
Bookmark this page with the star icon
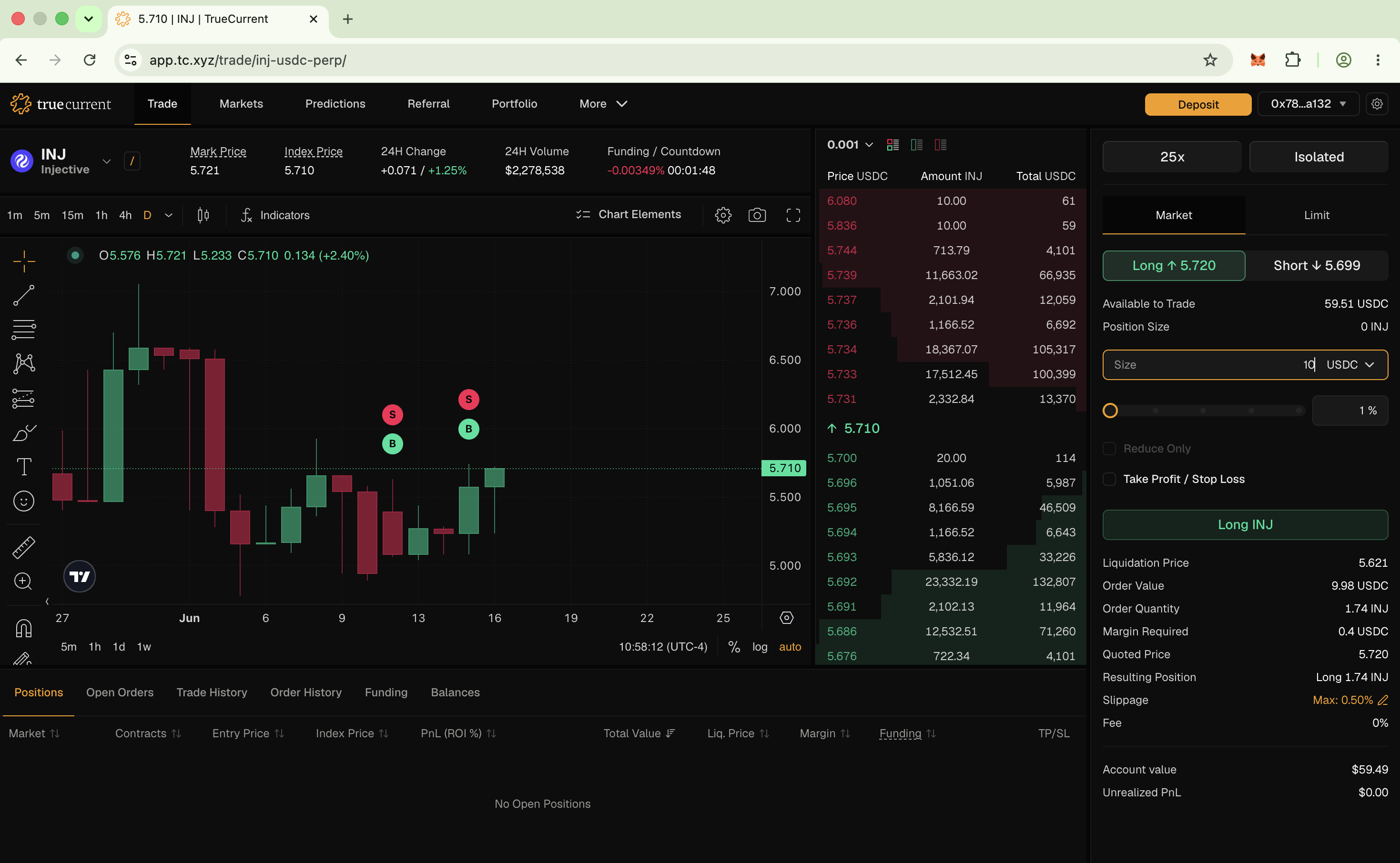pyautogui.click(x=1210, y=60)
